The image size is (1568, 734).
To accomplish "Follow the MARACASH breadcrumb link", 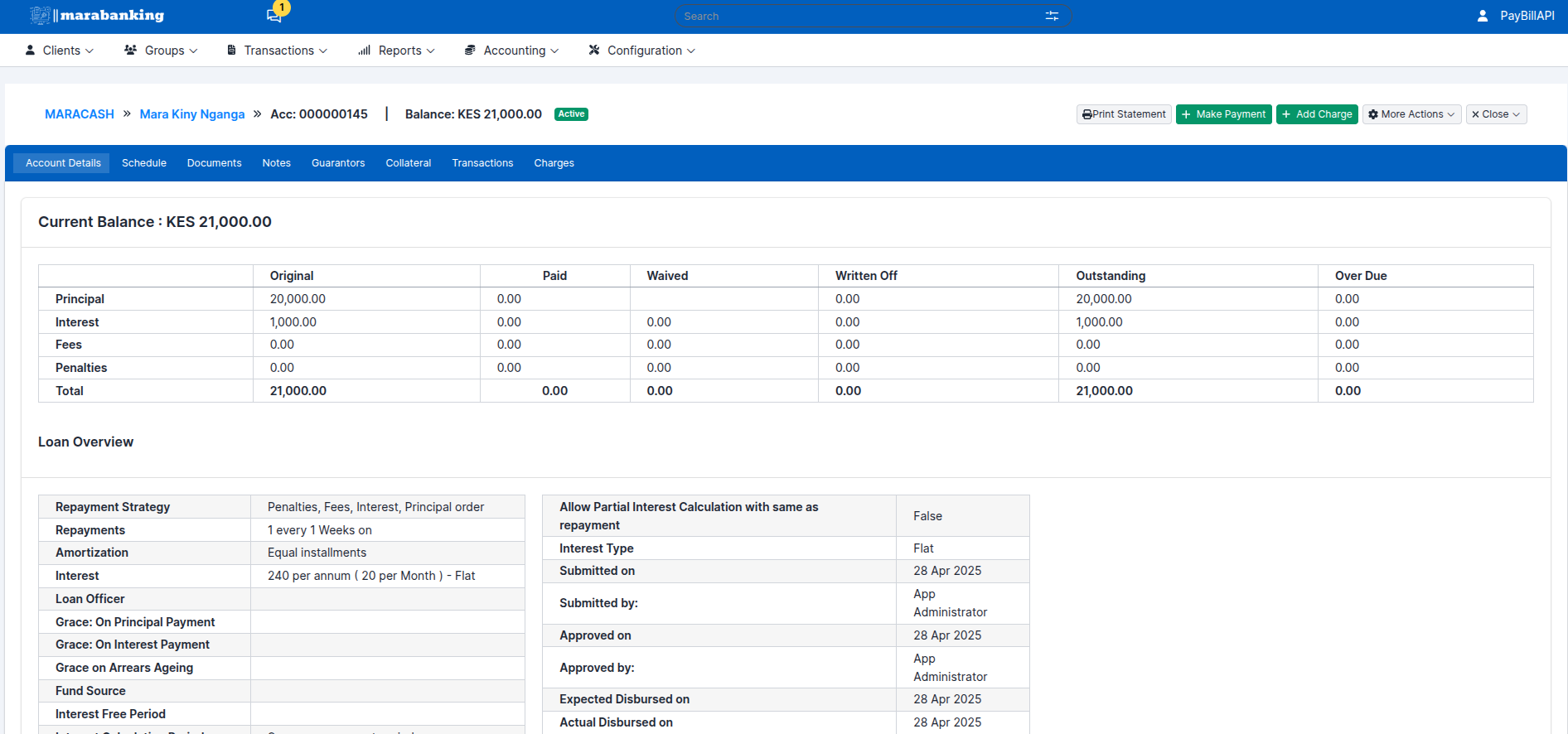I will (80, 114).
